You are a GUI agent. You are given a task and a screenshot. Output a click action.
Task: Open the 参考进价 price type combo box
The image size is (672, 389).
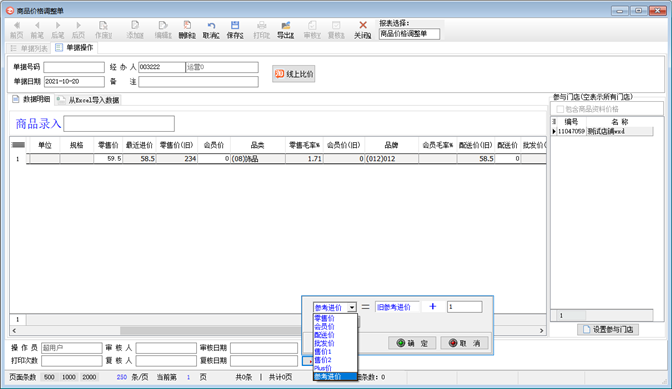point(335,307)
